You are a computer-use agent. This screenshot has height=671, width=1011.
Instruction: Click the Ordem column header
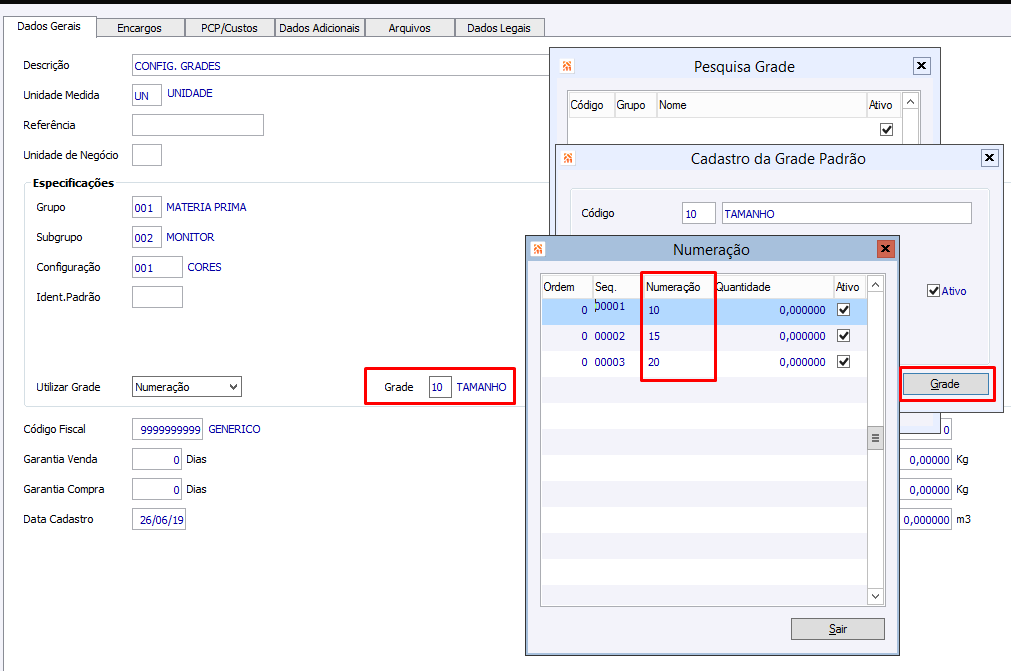pyautogui.click(x=567, y=287)
